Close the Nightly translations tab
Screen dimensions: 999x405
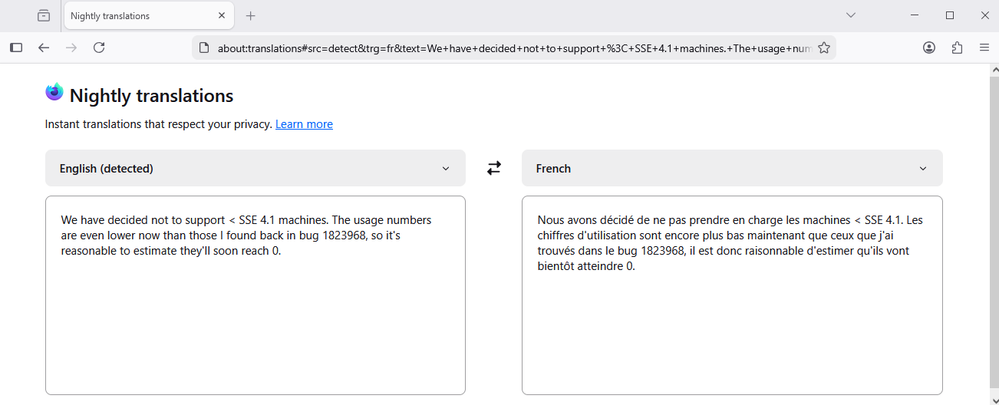click(x=222, y=16)
